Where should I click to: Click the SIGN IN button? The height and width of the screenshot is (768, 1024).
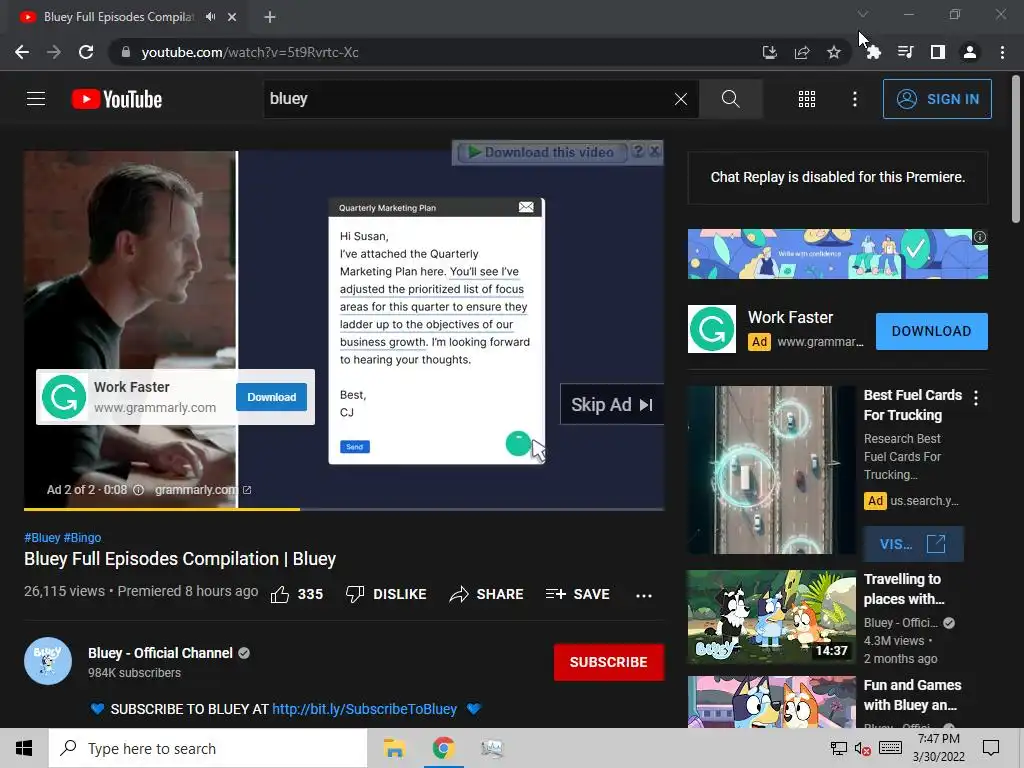(936, 99)
